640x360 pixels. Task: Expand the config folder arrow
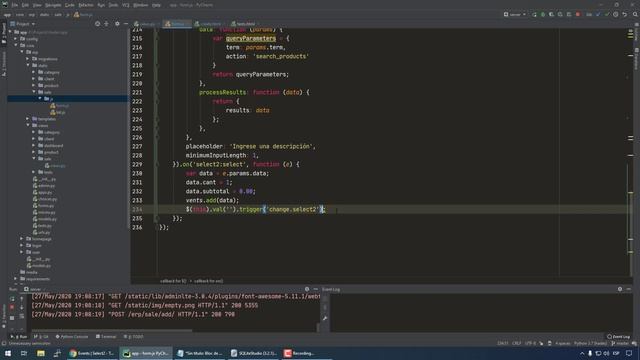pos(16,39)
